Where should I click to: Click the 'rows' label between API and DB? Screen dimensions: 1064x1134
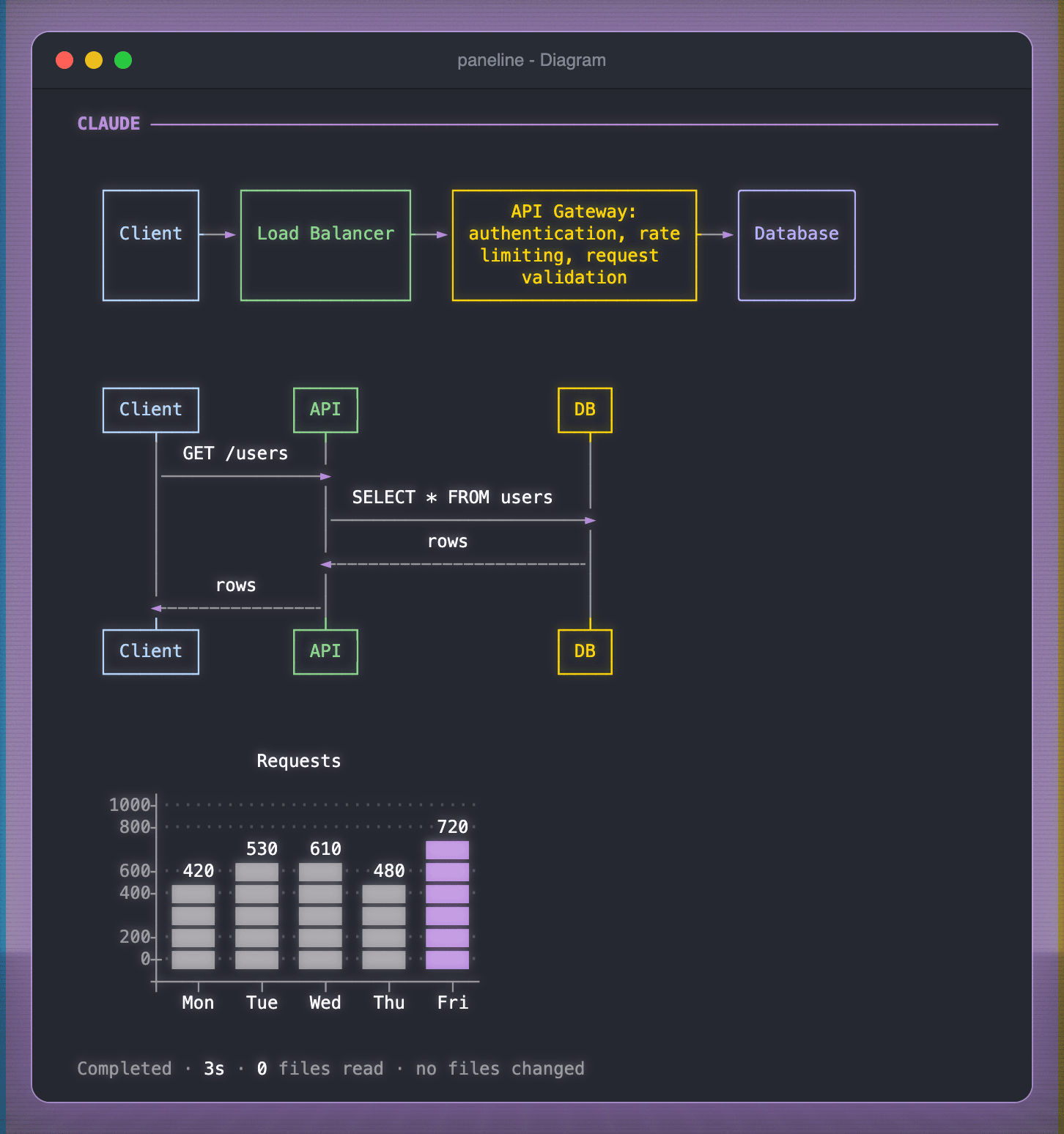pyautogui.click(x=448, y=541)
